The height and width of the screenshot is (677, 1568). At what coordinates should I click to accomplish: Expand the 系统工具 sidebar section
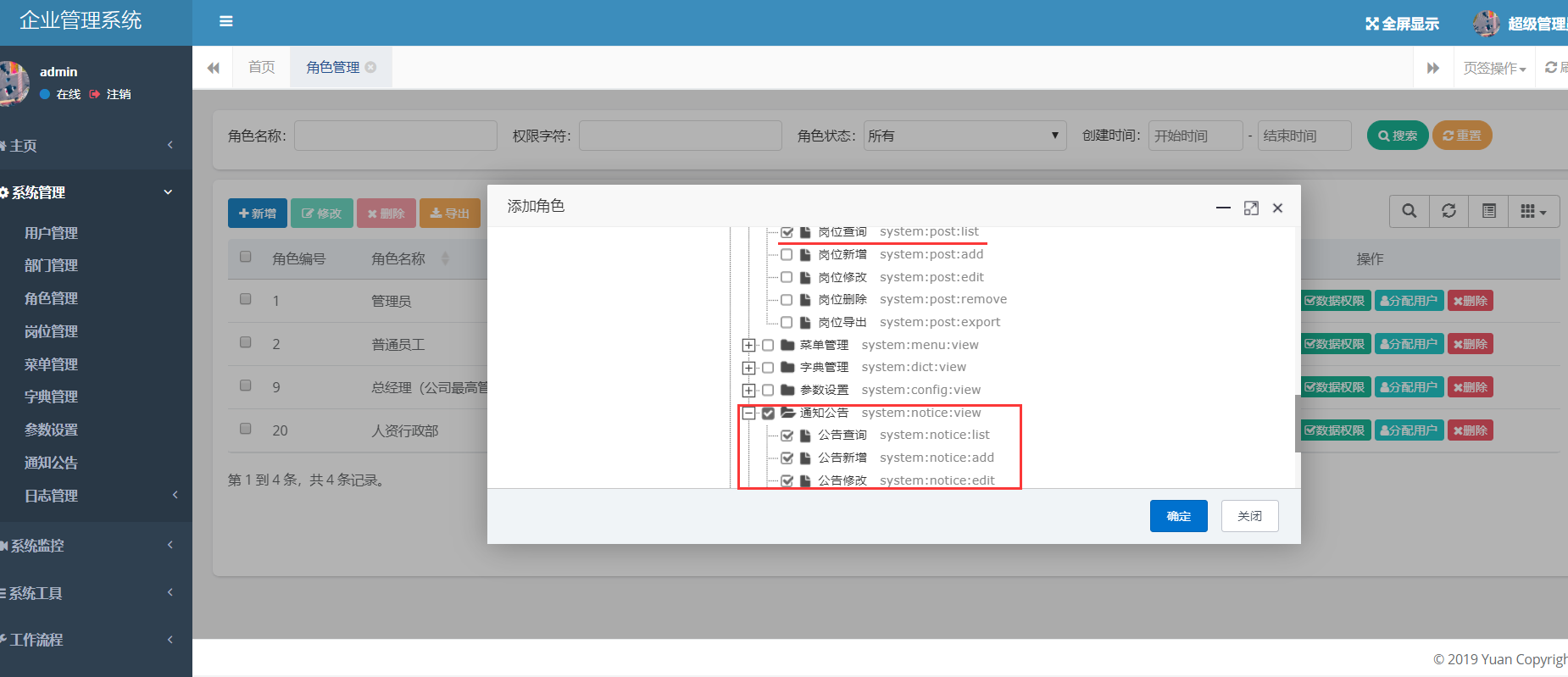coord(96,593)
